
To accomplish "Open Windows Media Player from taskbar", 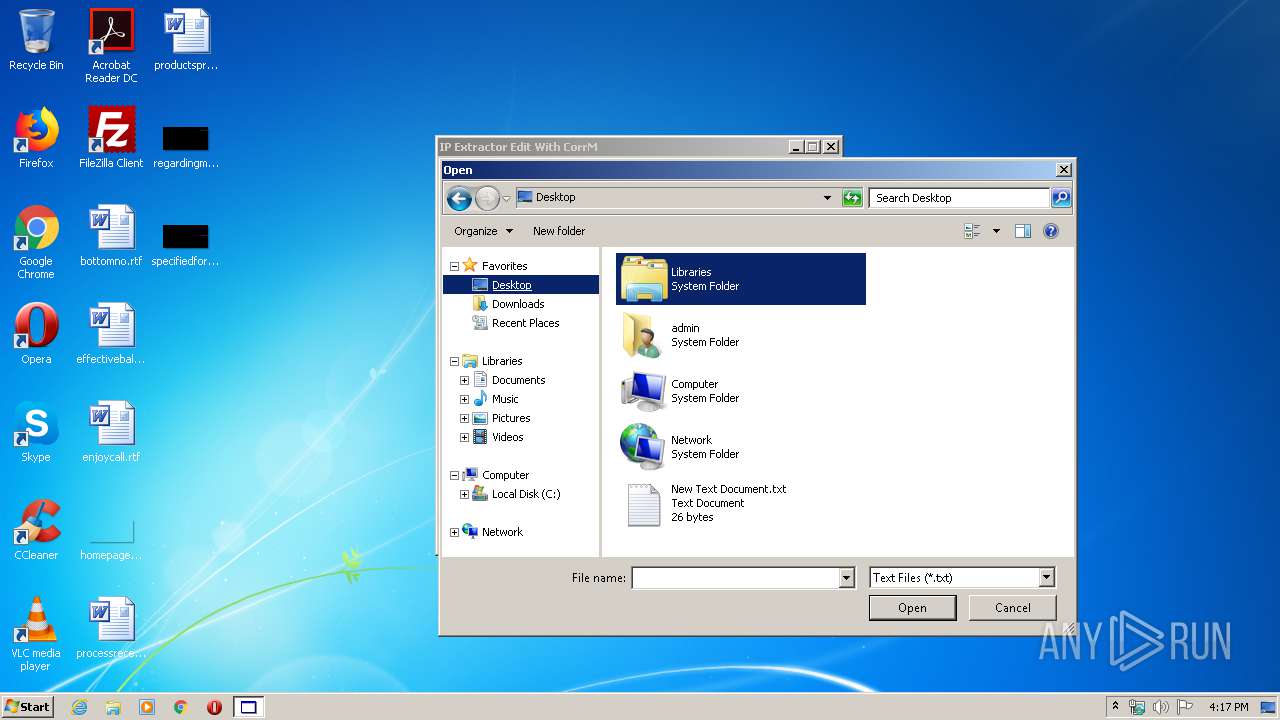I will click(147, 707).
